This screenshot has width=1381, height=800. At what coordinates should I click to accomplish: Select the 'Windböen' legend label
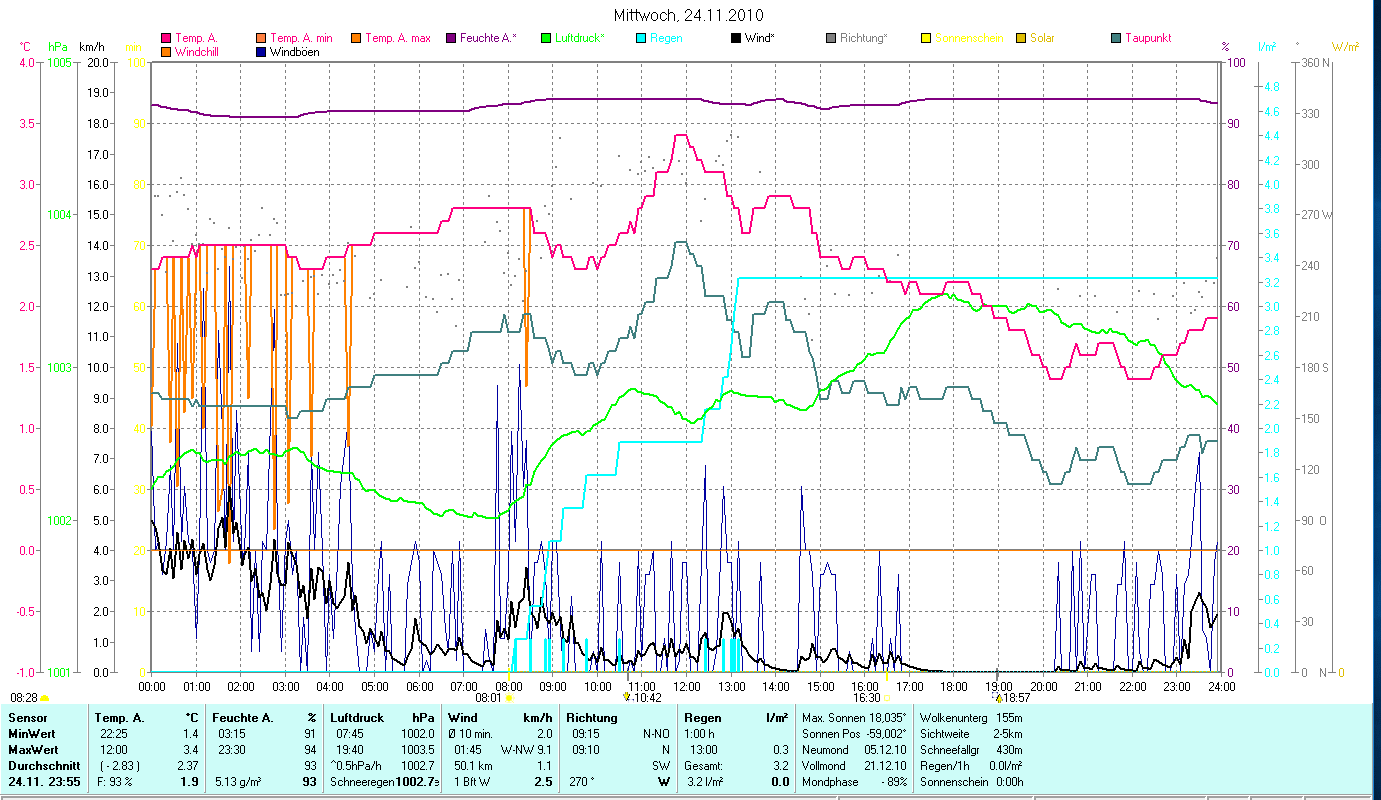click(x=295, y=51)
